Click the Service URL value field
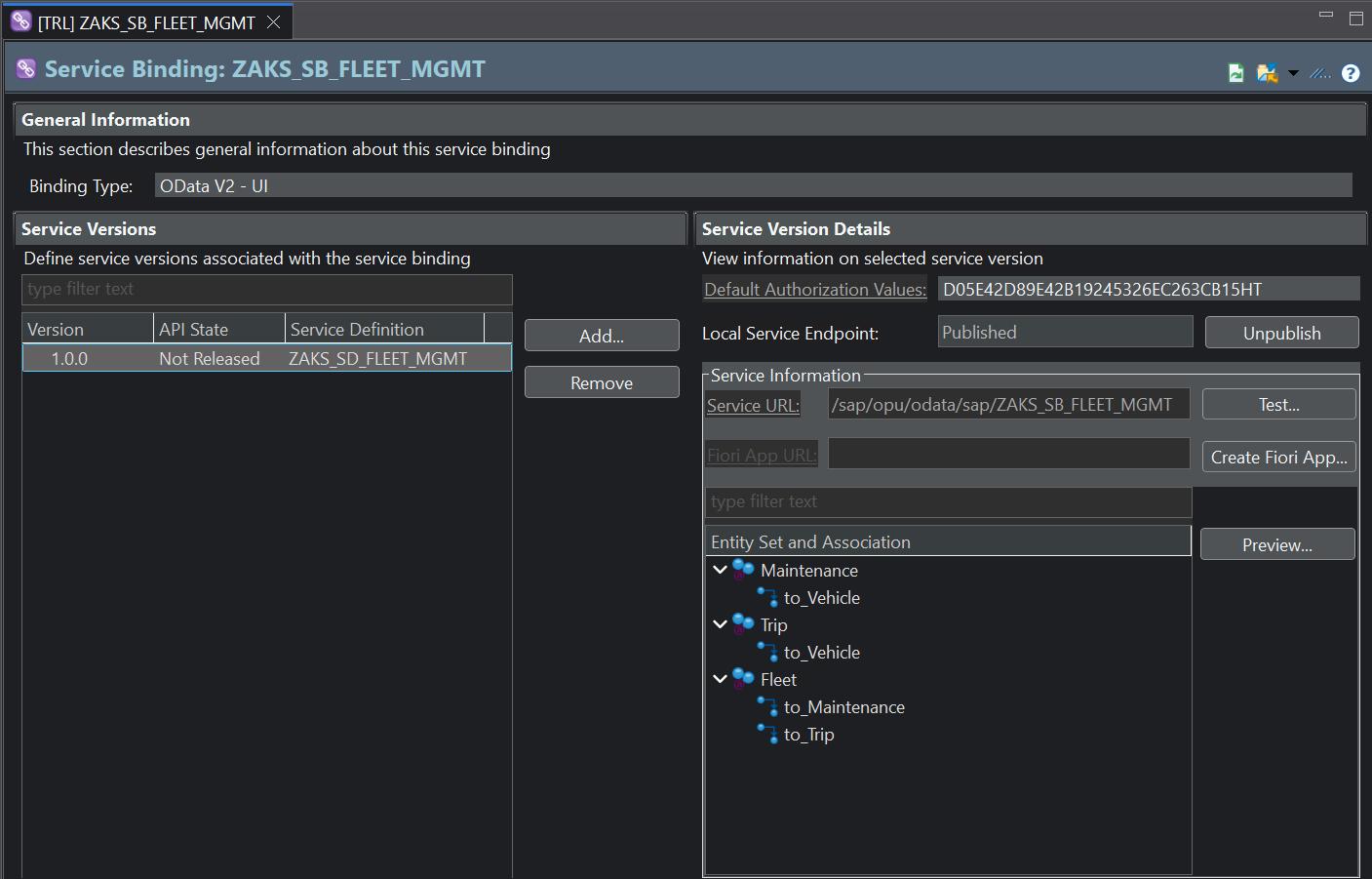Image resolution: width=1372 pixels, height=879 pixels. point(1008,404)
